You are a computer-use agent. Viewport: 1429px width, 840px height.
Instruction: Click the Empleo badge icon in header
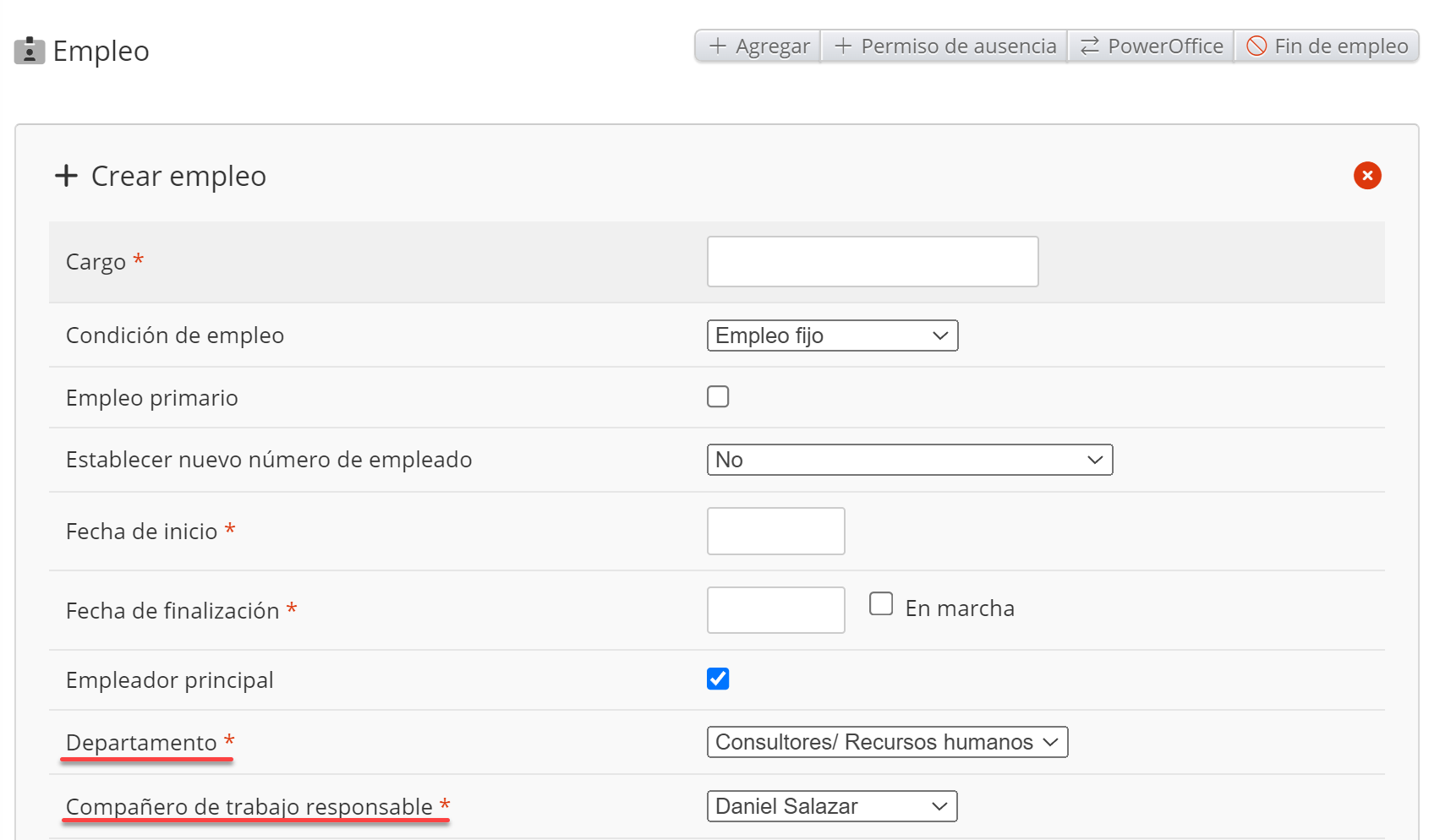pyautogui.click(x=30, y=51)
